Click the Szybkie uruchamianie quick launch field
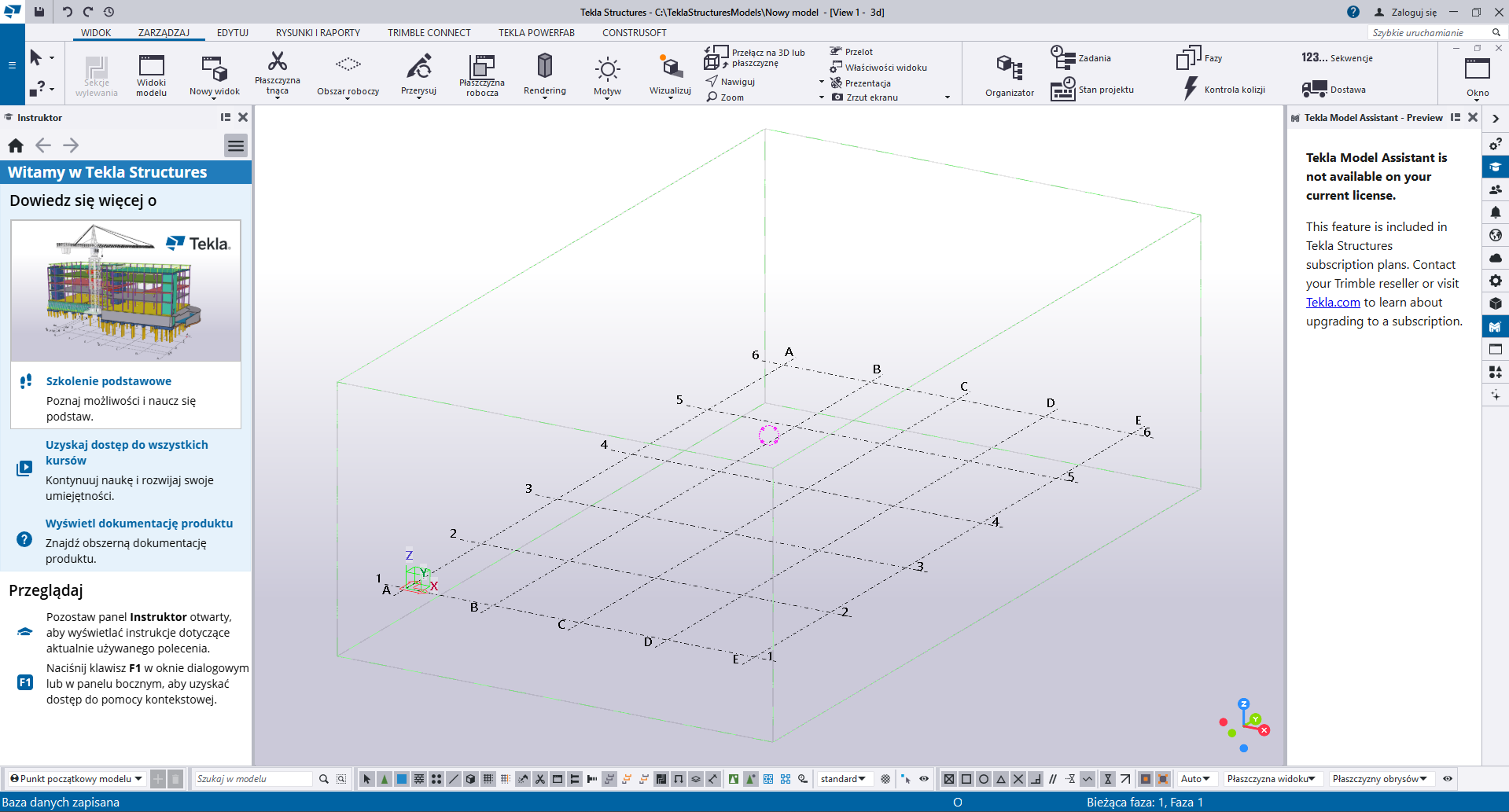Screen dimensions: 1509x812 [1428, 33]
